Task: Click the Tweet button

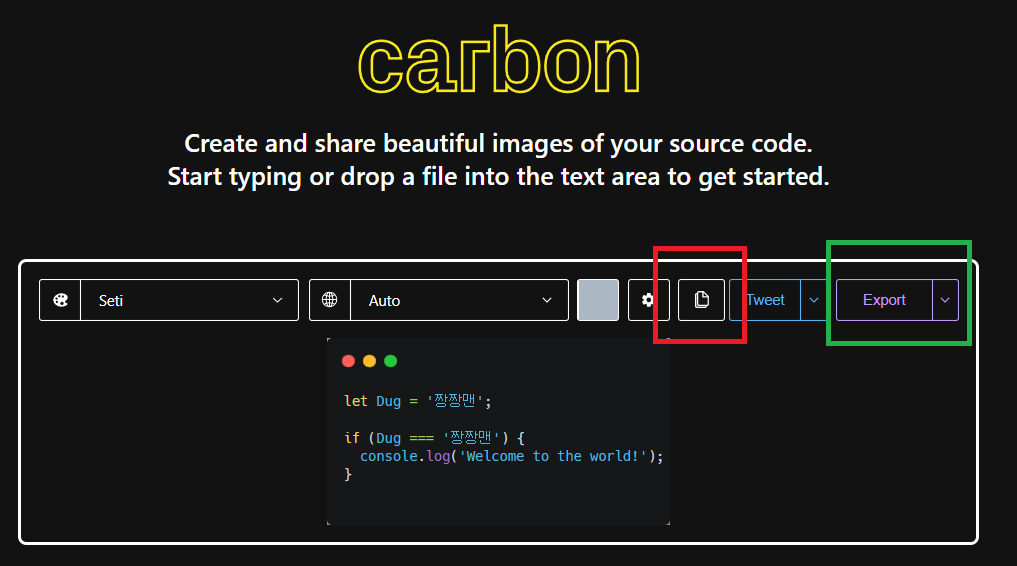Action: point(765,300)
